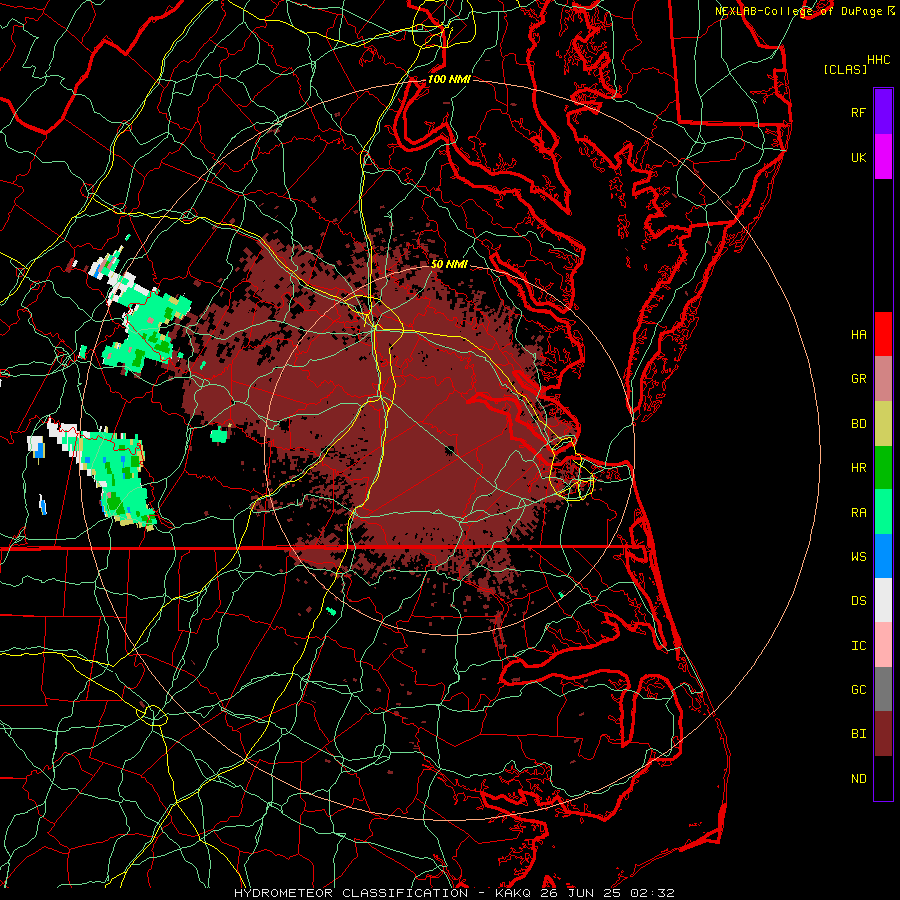Click the 'NEXLAB-College of DuPage' credit text

pos(800,11)
